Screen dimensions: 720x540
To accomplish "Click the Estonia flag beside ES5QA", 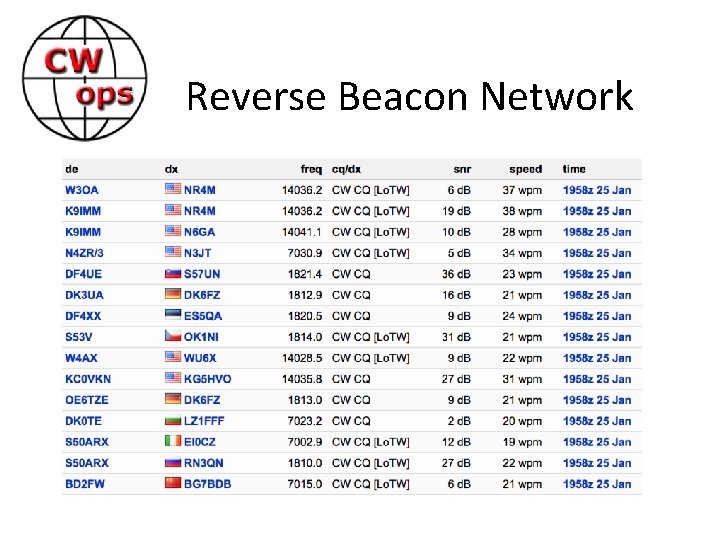I will click(x=173, y=315).
